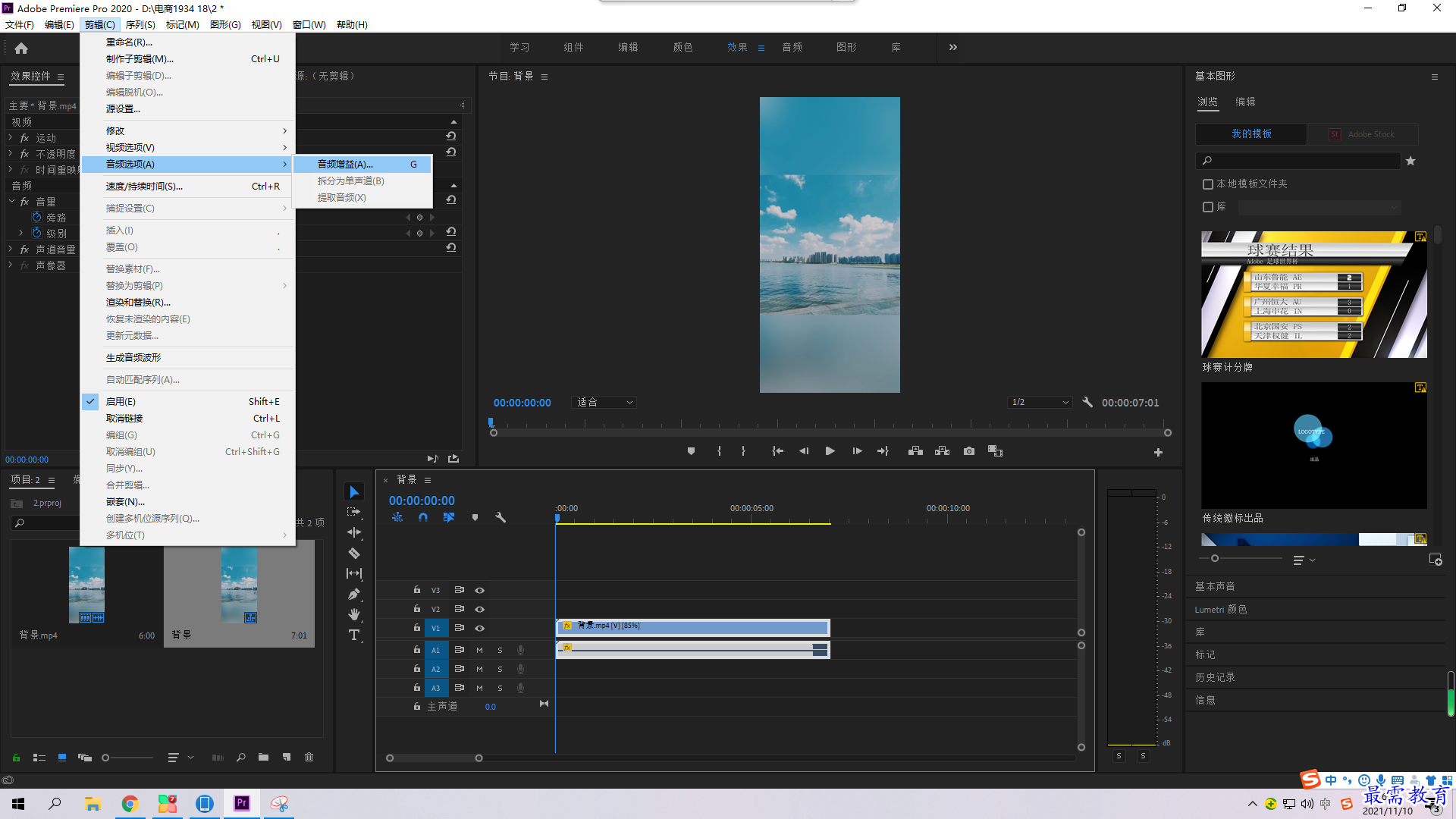Select the Pen tool
Image resolution: width=1456 pixels, height=819 pixels.
[354, 594]
